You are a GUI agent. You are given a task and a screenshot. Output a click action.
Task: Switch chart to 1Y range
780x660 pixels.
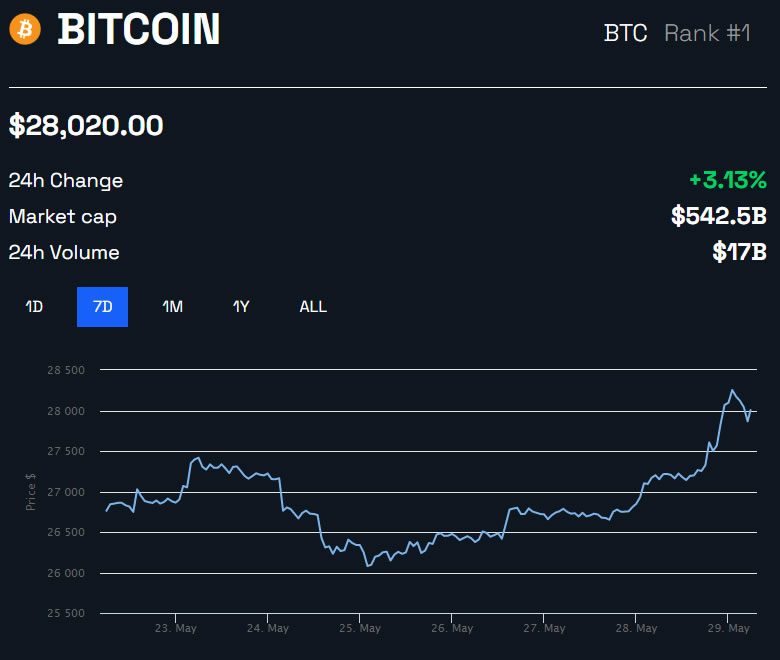click(241, 307)
